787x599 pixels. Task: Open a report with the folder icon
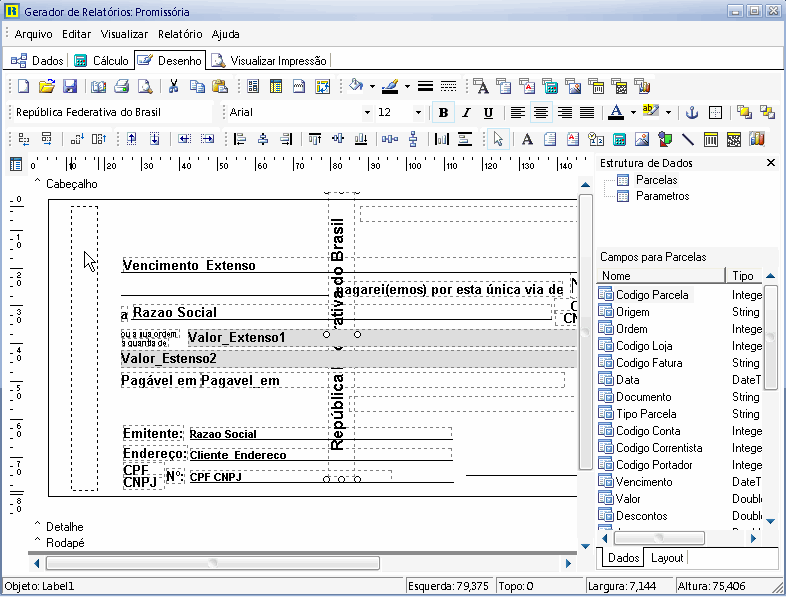[47, 86]
